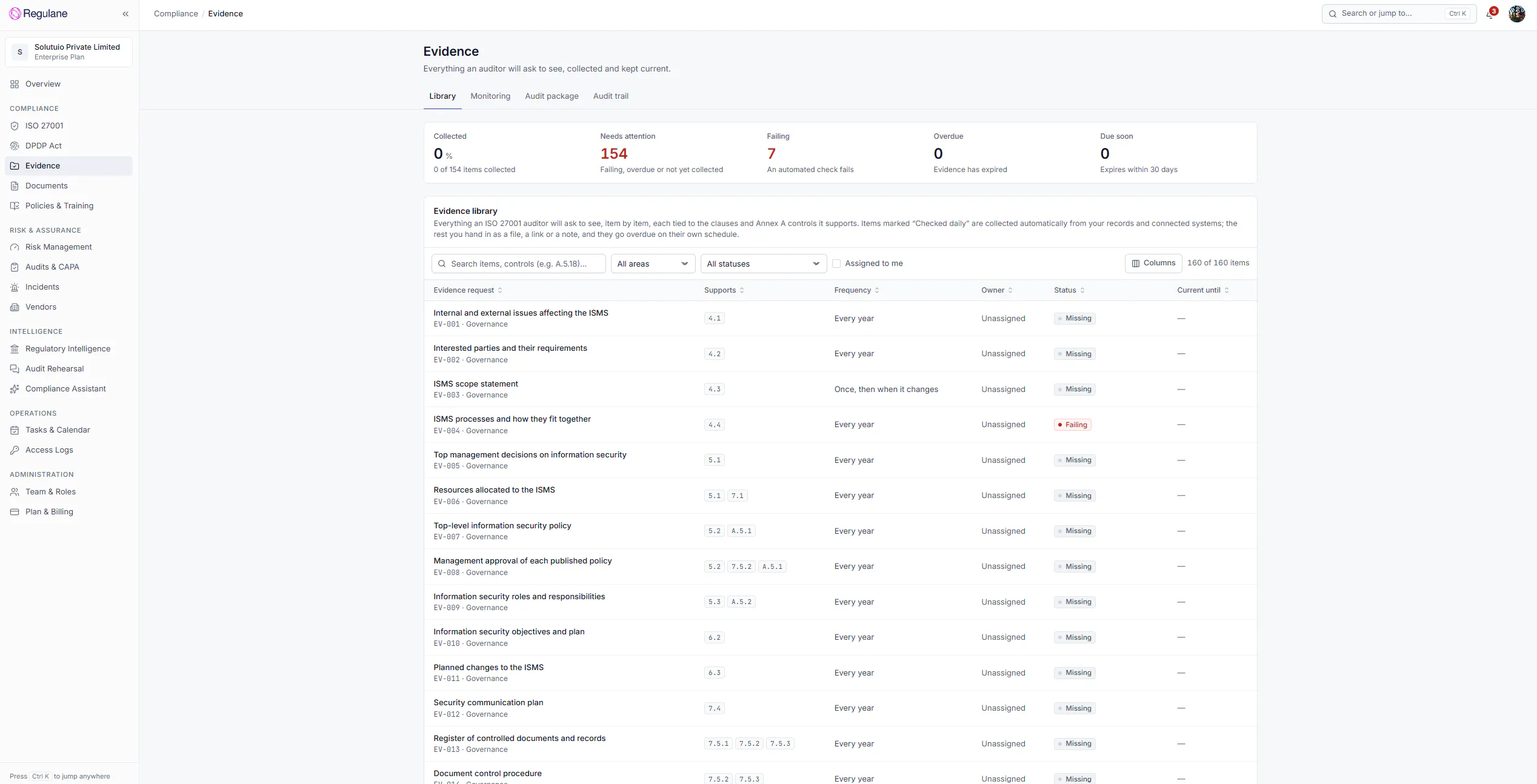Open Incidents in the sidebar
The width and height of the screenshot is (1537, 784).
coord(68,287)
